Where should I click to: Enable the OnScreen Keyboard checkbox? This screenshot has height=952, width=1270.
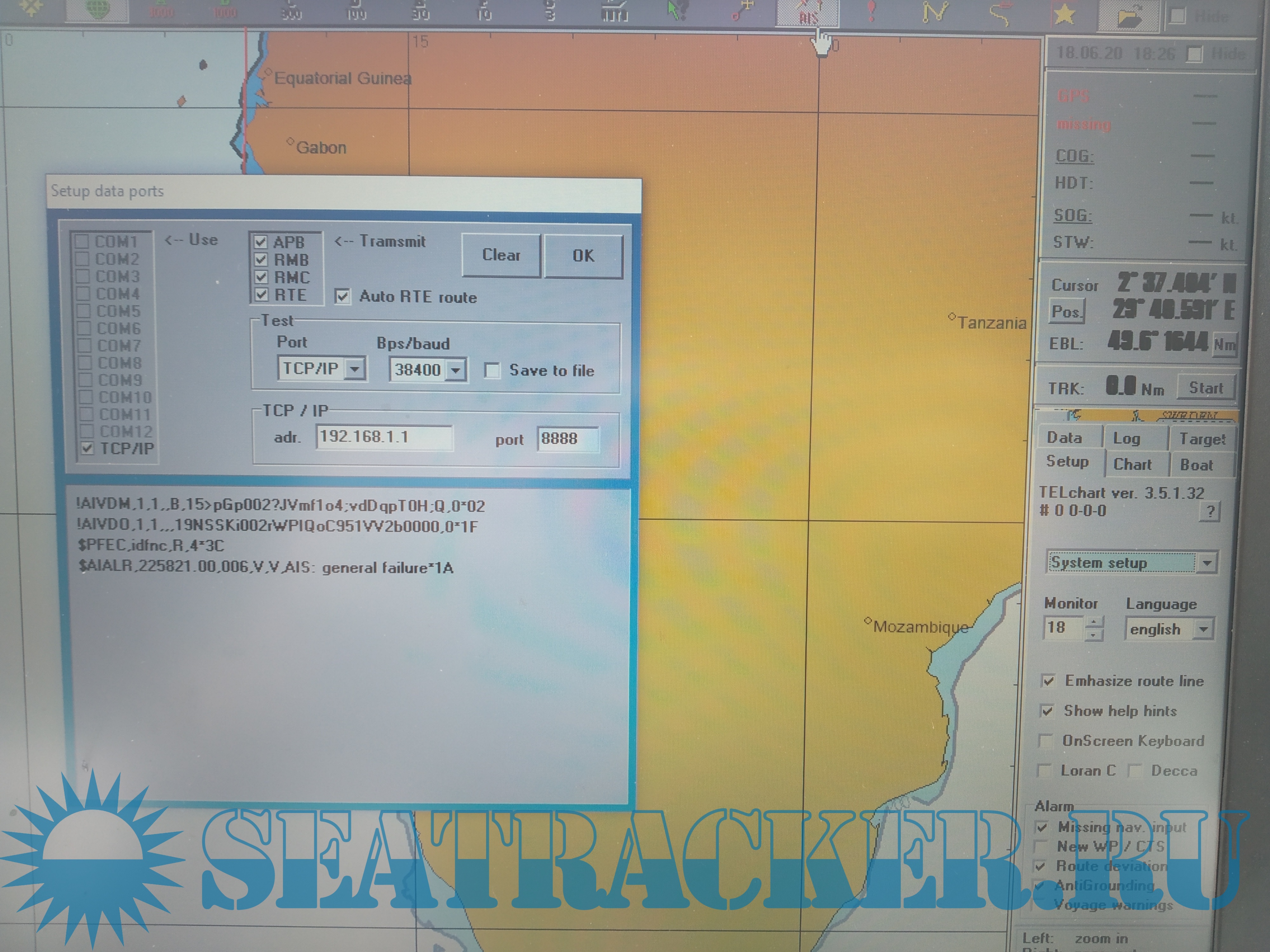(1046, 741)
